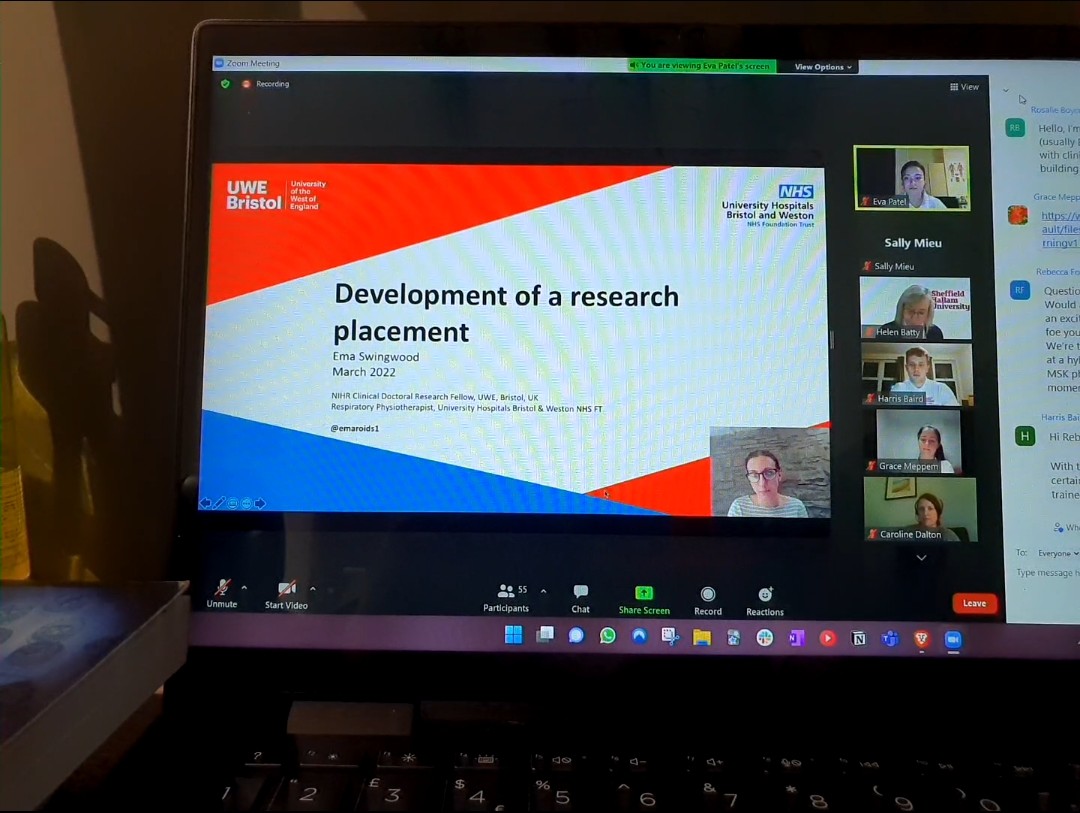Click the green Share Screen button
Image resolution: width=1080 pixels, height=813 pixels.
tap(644, 600)
